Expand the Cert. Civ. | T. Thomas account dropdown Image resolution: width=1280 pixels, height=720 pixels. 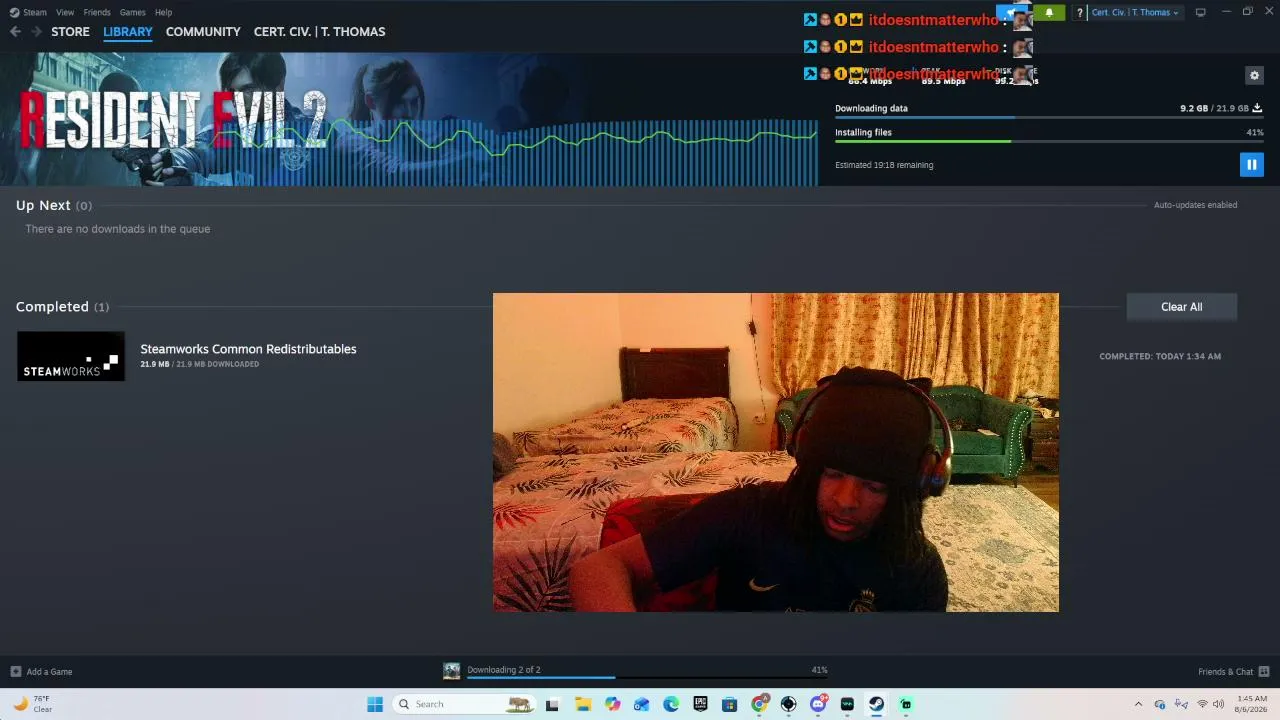1135,13
